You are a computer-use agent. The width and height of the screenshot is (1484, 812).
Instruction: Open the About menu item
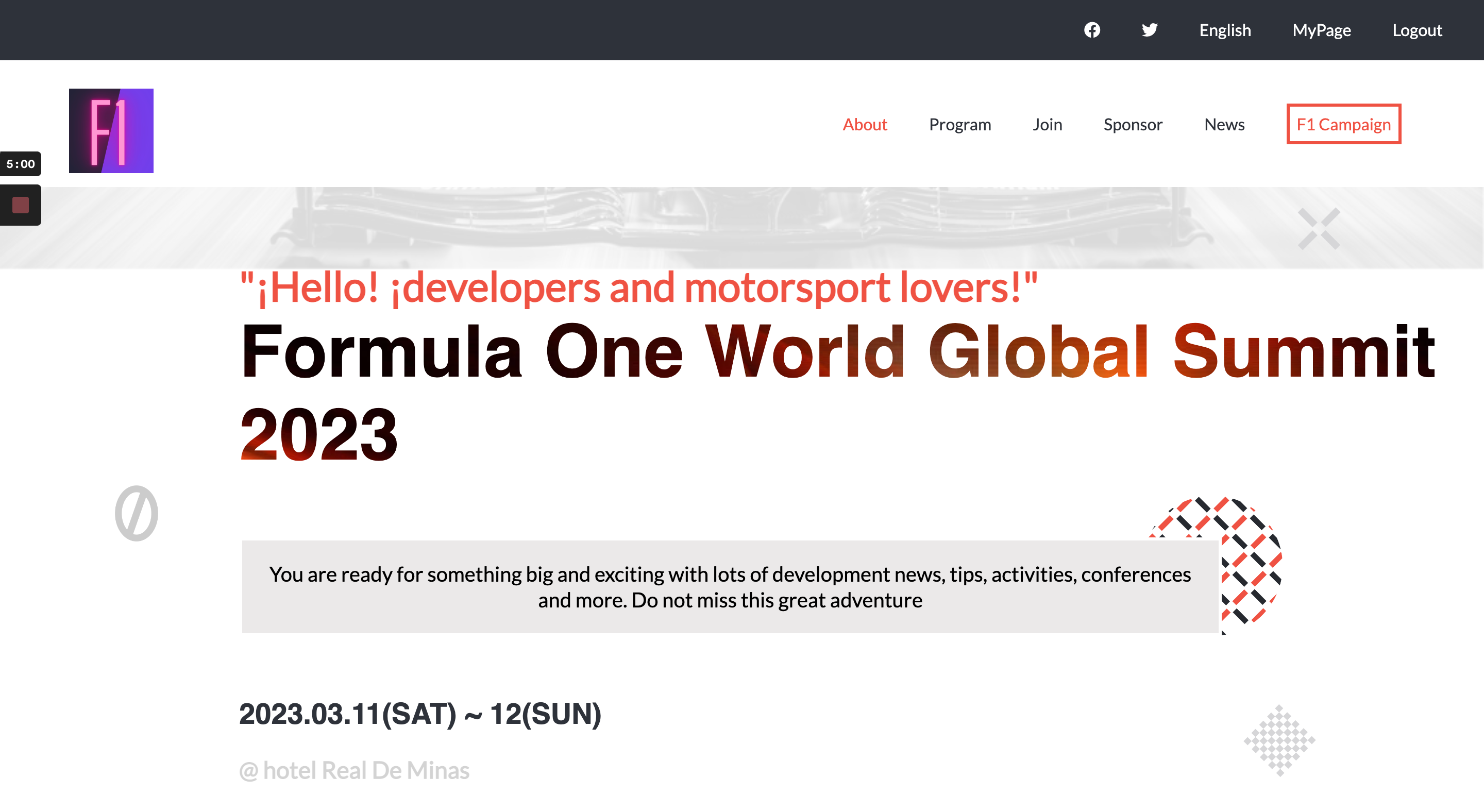(864, 124)
